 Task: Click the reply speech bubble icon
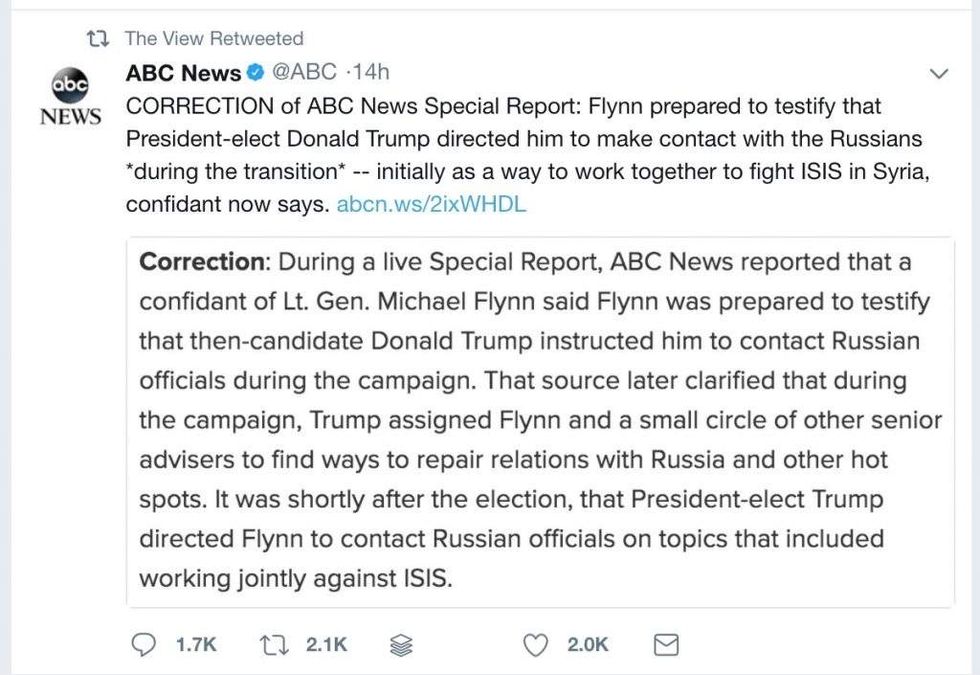(144, 645)
